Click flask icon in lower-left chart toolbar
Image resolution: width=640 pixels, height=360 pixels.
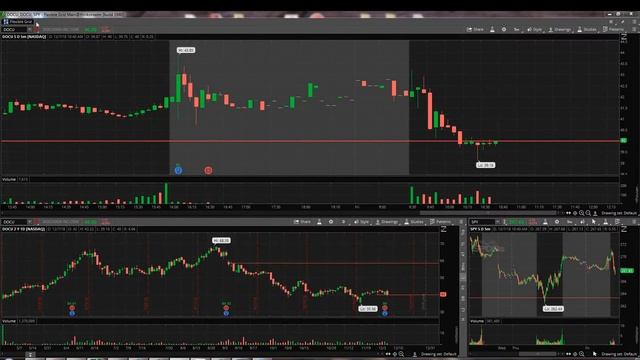[x=319, y=222]
